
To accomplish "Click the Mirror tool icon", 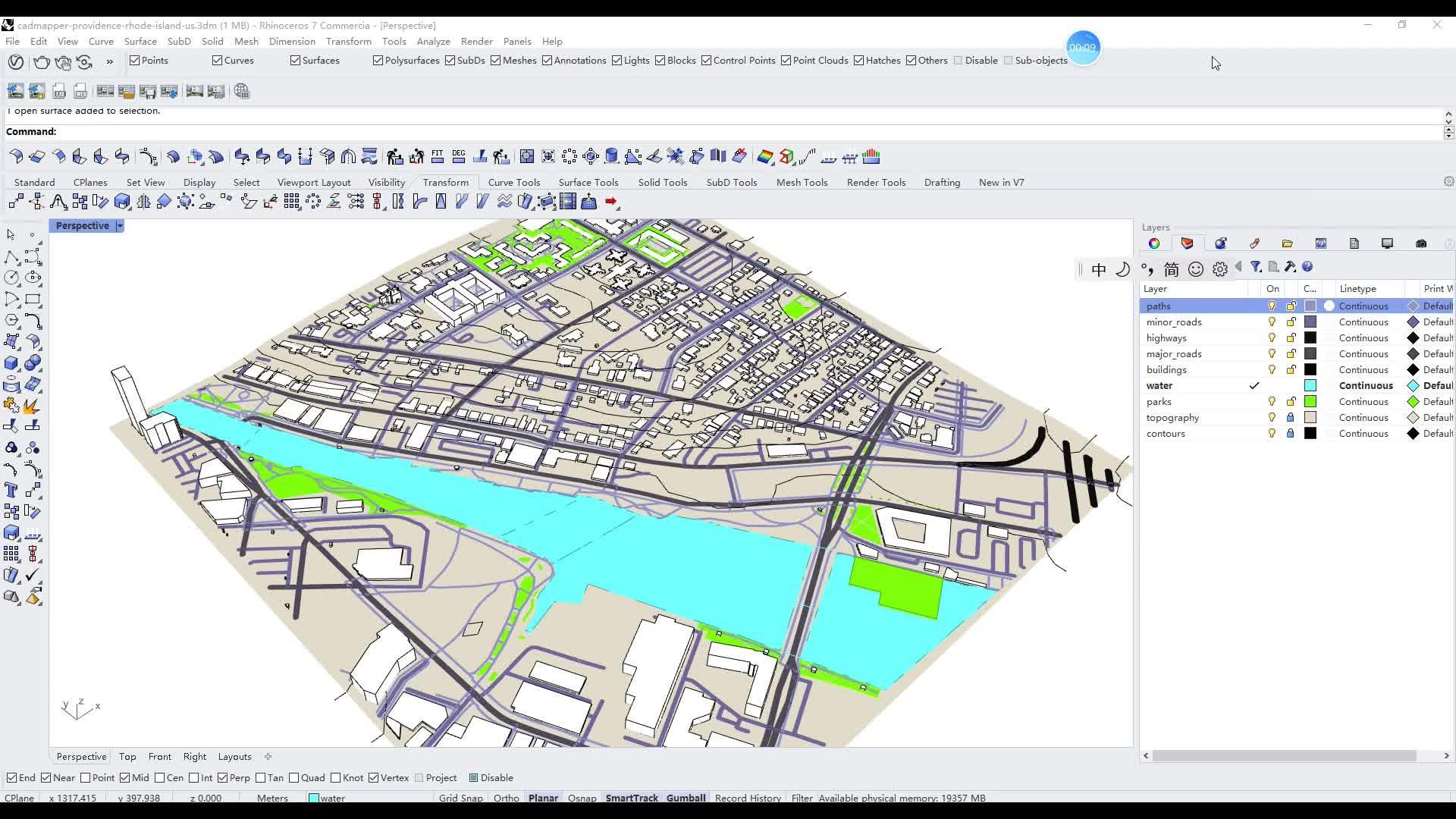I will click(143, 202).
